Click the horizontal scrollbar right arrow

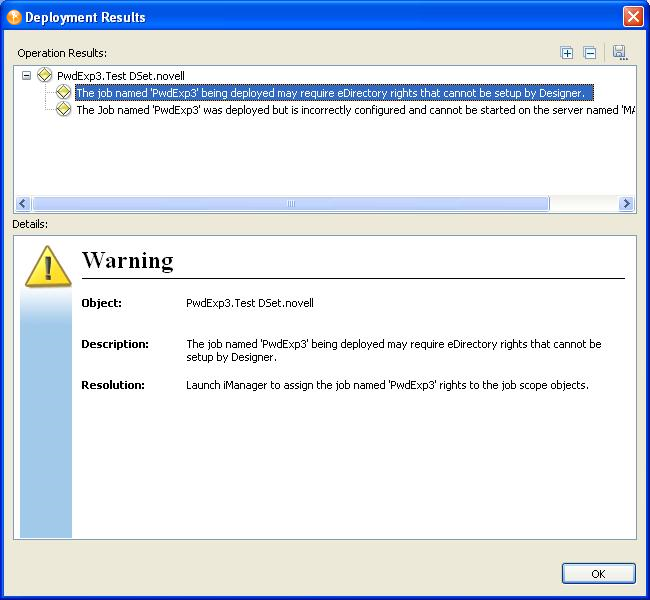point(626,204)
